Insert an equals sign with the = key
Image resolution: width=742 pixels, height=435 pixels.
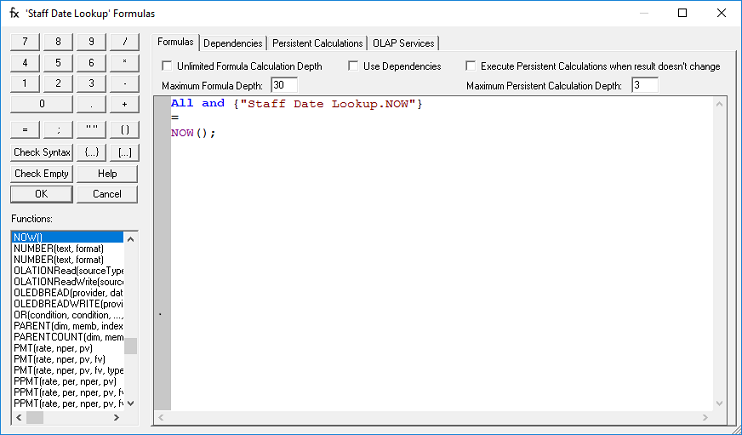click(x=25, y=130)
